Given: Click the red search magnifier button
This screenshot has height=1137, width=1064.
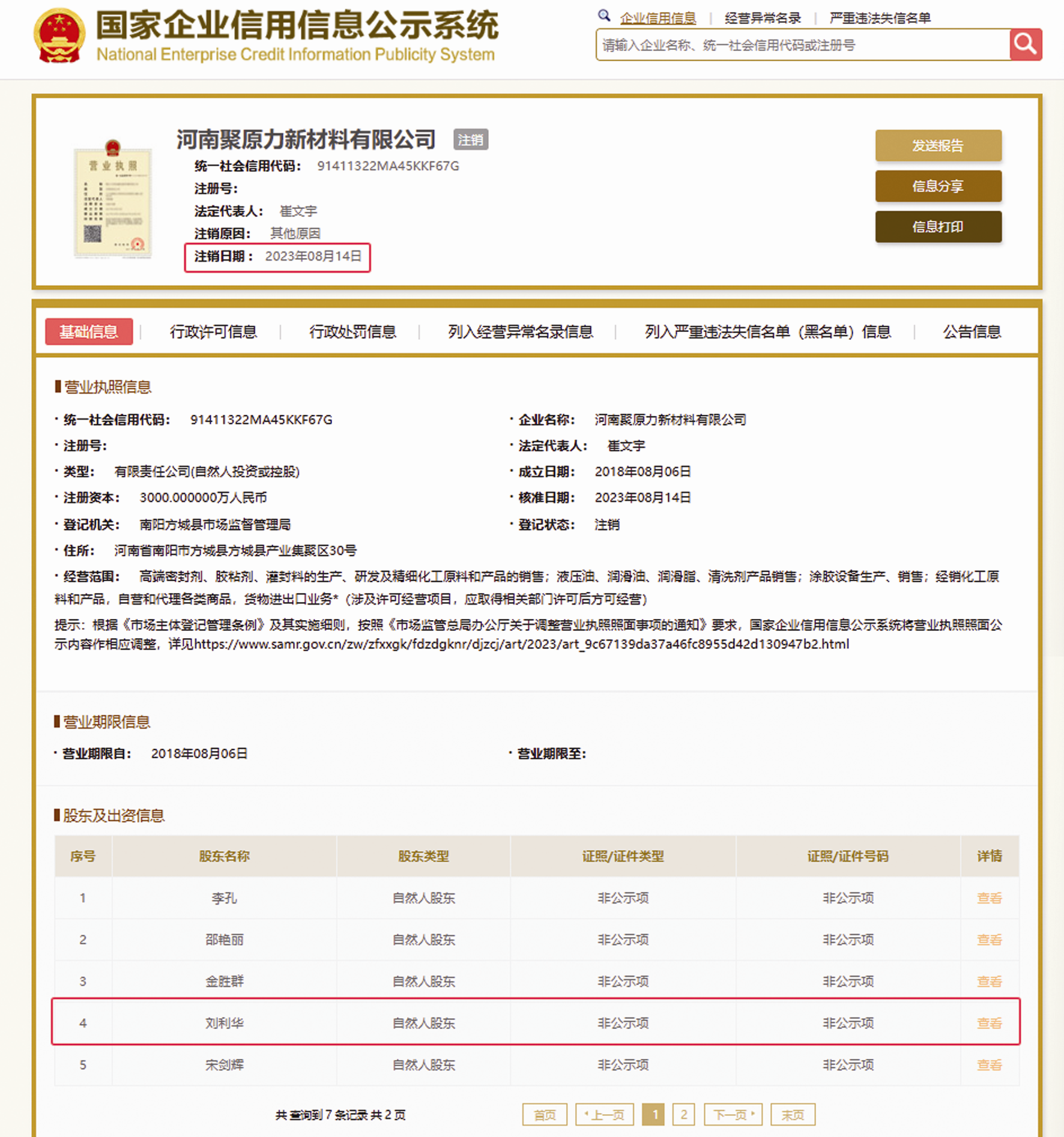Looking at the screenshot, I should pyautogui.click(x=1025, y=44).
